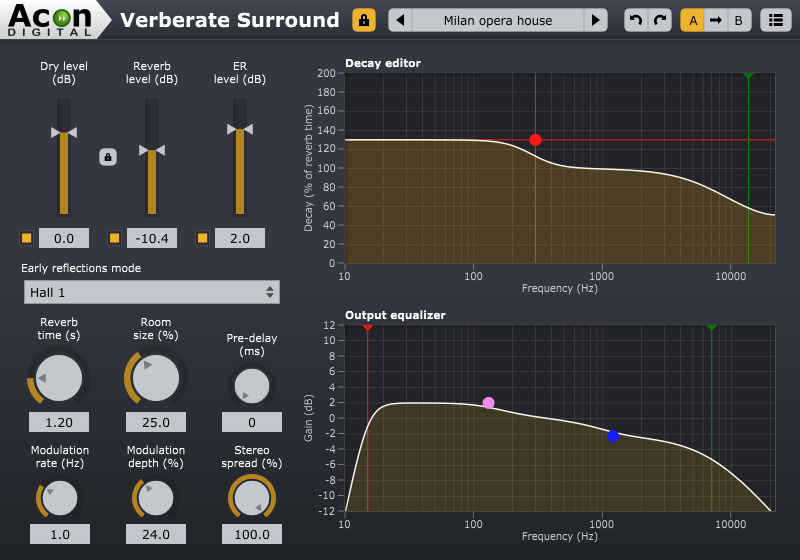
Task: Click the Modulation depth knob
Action: coord(156,498)
